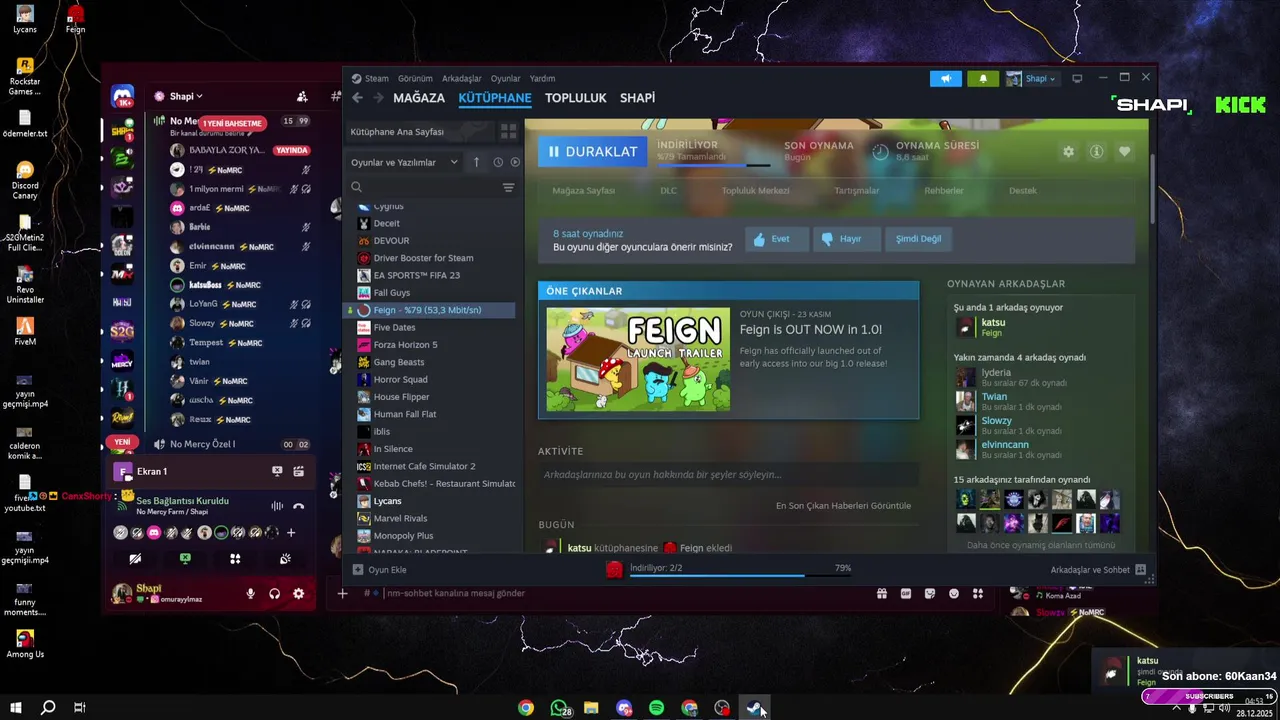
Task: Open Discord activities icon
Action: point(235,559)
